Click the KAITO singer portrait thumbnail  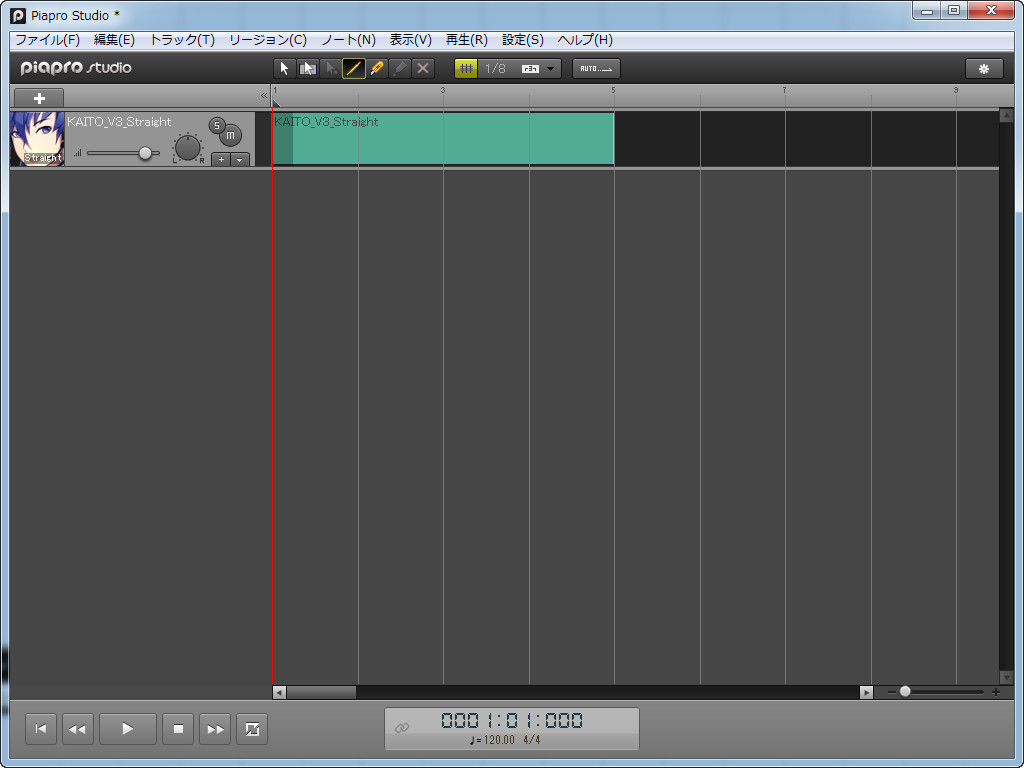tap(37, 138)
